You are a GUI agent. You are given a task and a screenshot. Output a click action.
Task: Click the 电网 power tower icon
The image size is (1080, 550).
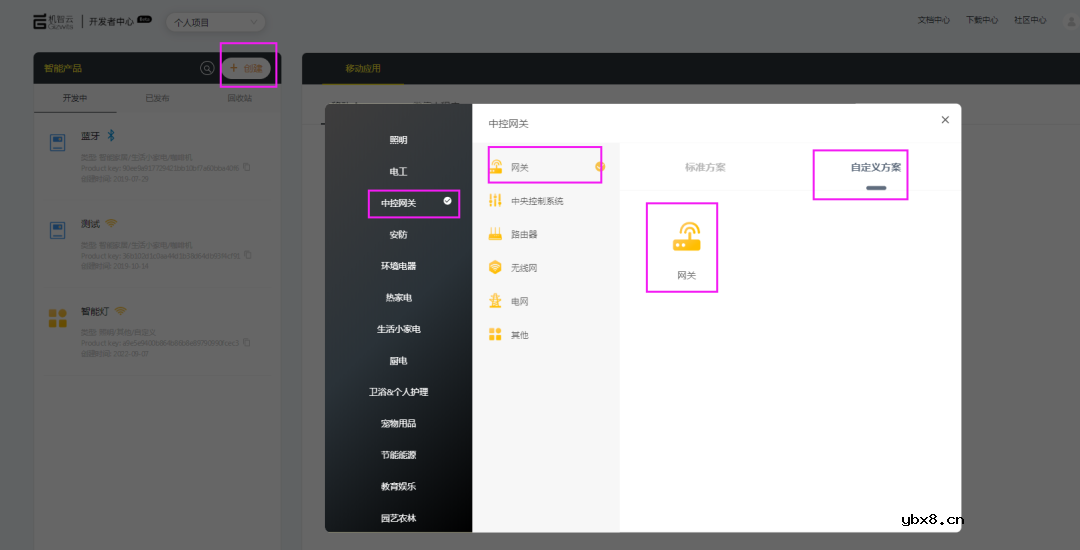coord(495,300)
